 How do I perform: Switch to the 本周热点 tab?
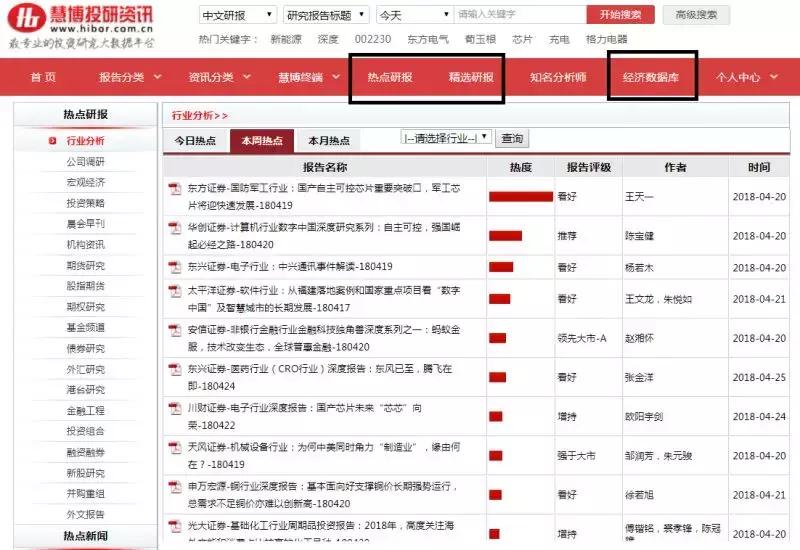point(262,141)
